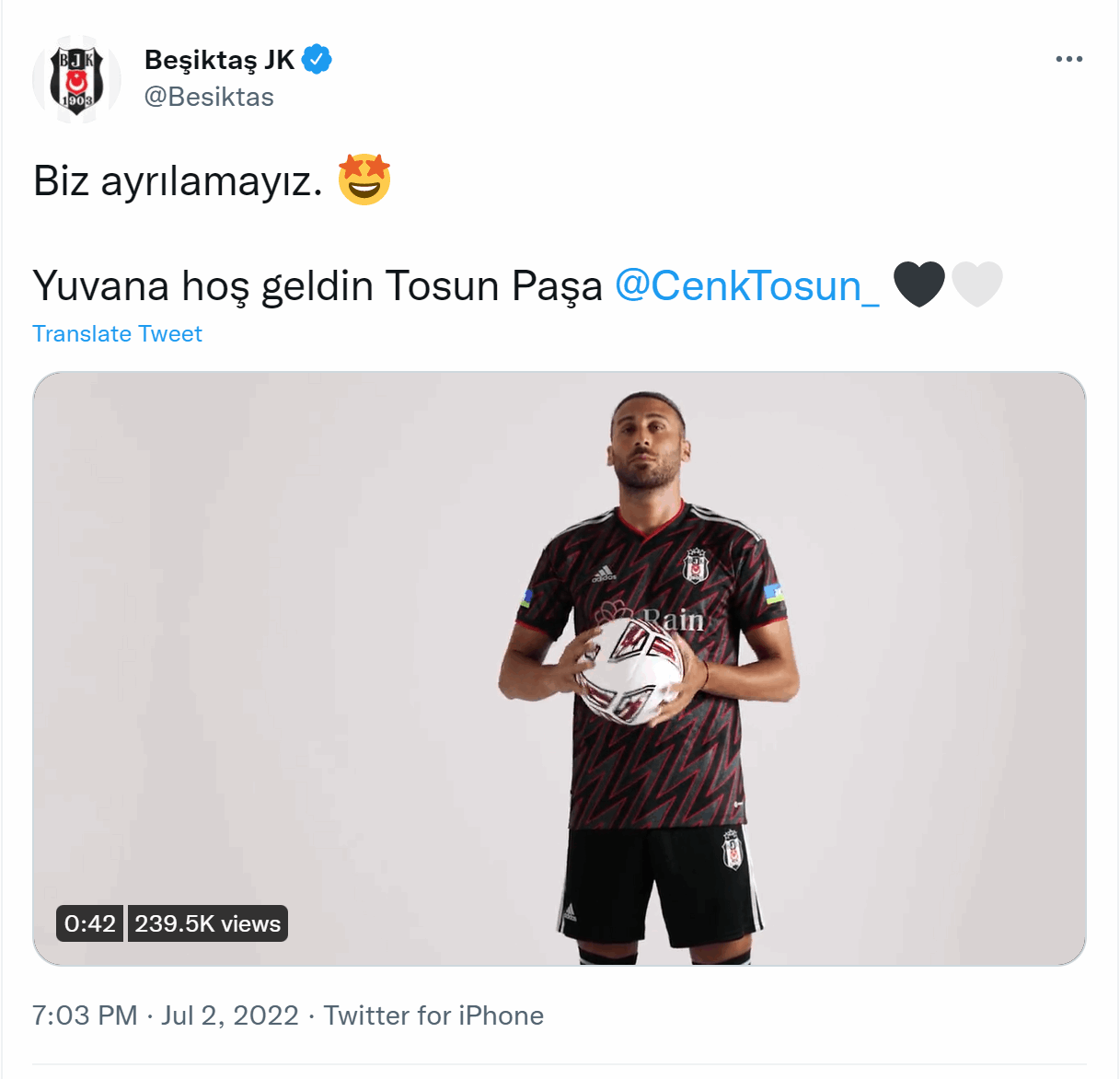
Task: Click the black heart emoji
Action: [x=919, y=284]
